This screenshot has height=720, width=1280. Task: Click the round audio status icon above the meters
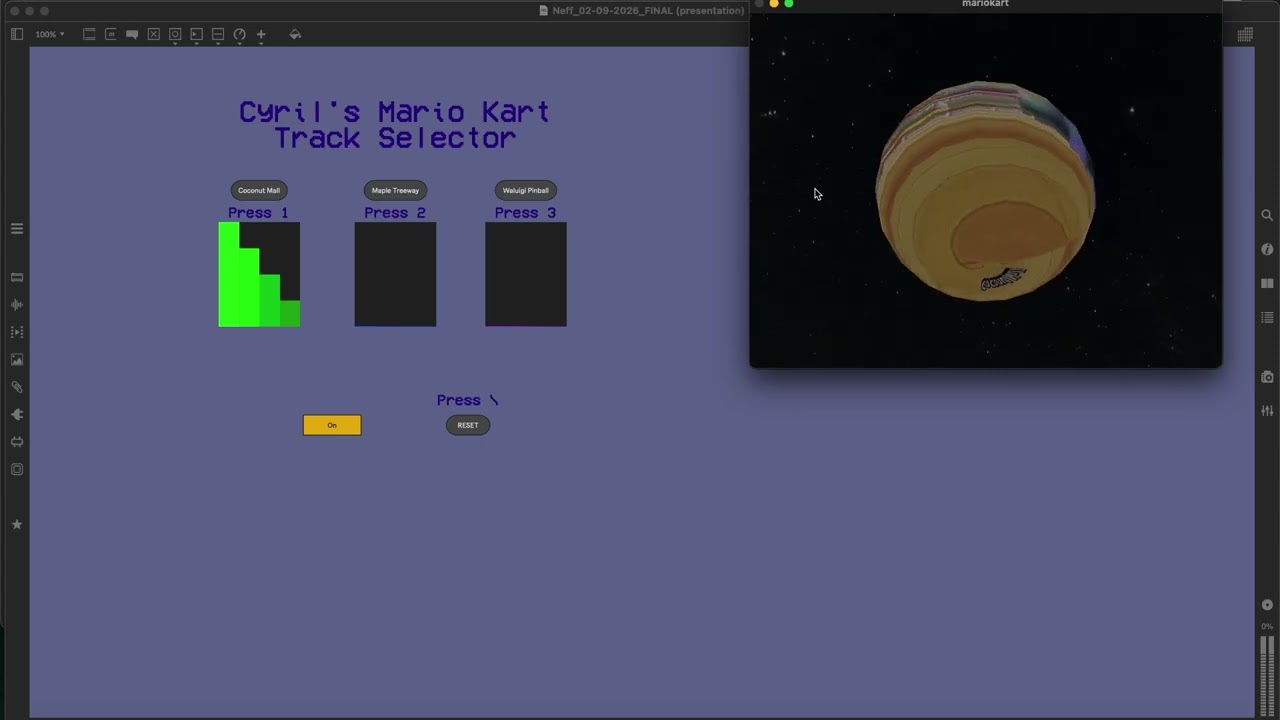1267,605
